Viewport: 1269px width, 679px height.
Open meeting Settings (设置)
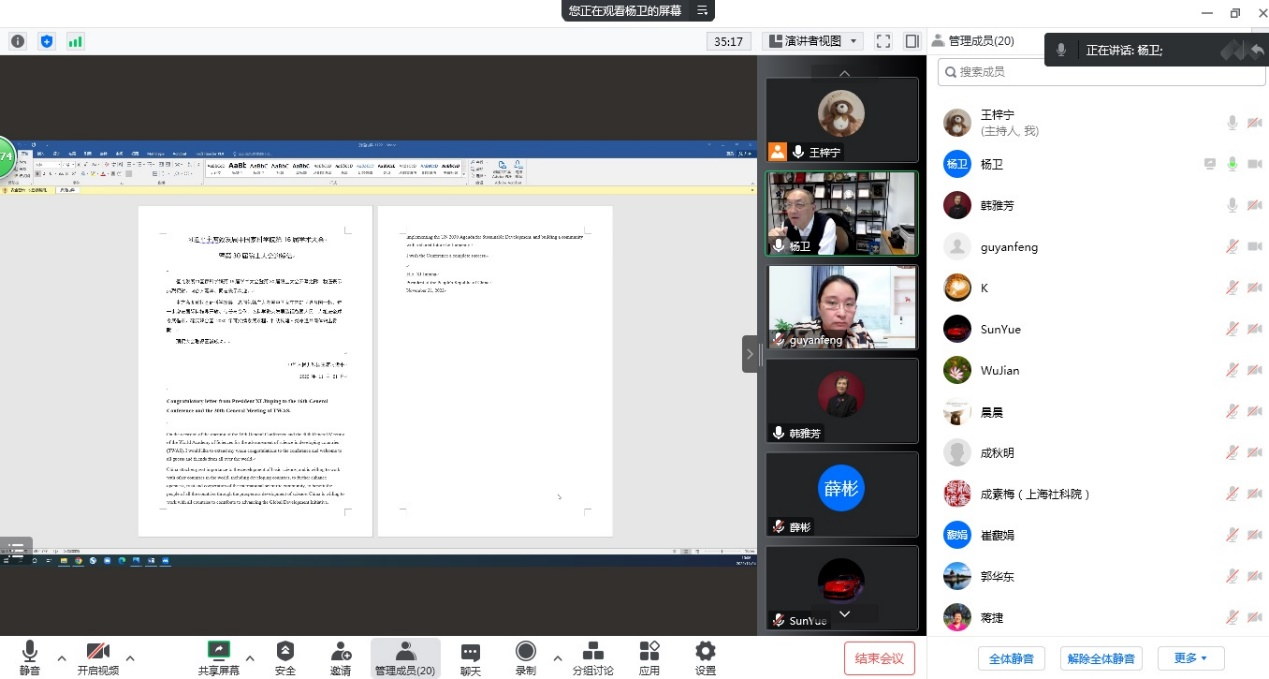pyautogui.click(x=705, y=657)
